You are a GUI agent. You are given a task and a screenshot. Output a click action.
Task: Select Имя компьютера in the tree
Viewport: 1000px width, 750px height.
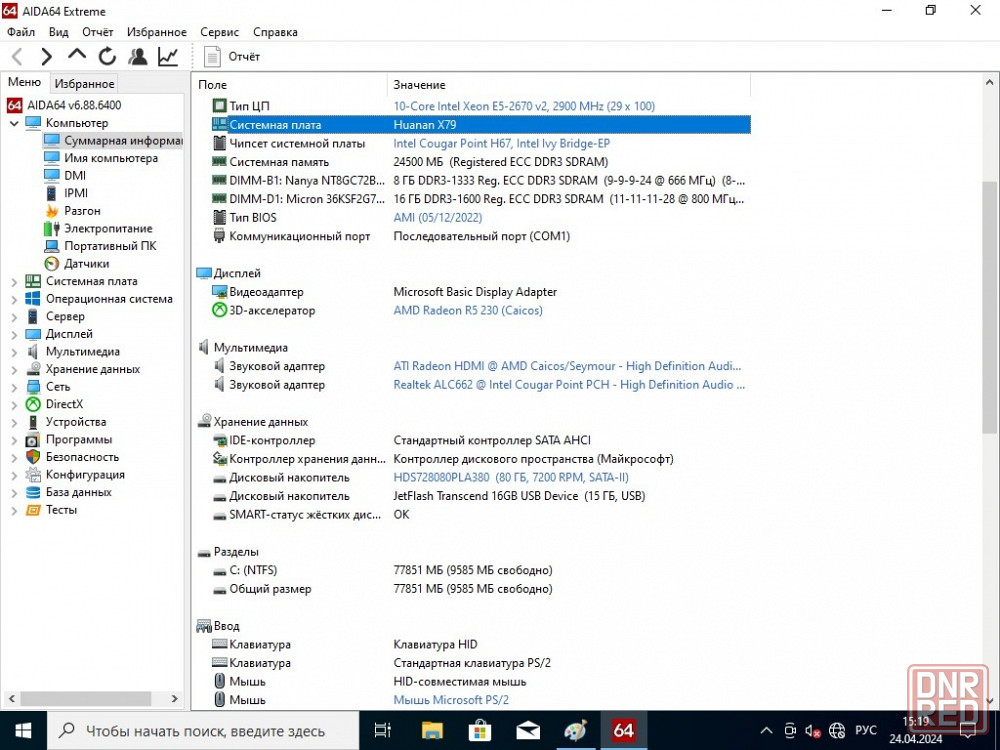pos(111,158)
